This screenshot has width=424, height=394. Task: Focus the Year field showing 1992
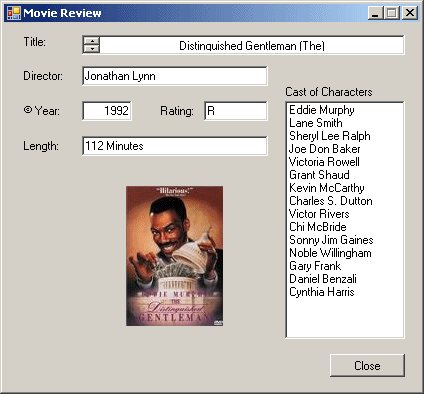click(x=107, y=111)
